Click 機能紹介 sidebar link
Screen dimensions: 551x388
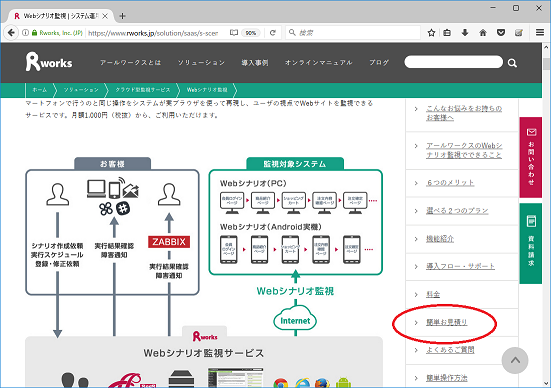pyautogui.click(x=440, y=239)
